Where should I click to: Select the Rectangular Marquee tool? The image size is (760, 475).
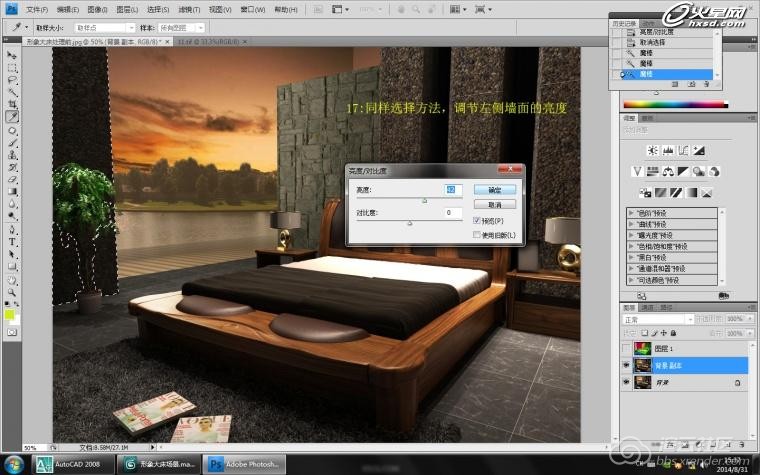(12, 68)
